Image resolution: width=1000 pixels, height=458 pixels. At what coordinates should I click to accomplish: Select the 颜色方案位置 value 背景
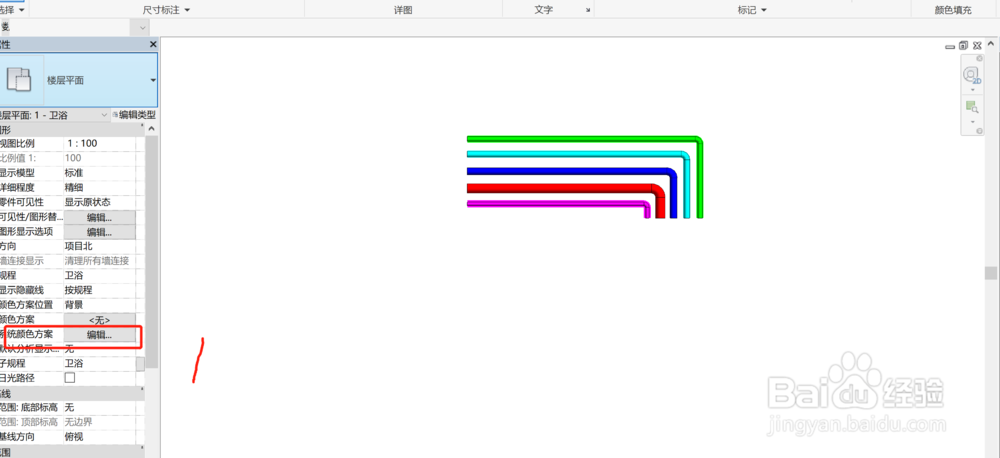[99, 305]
